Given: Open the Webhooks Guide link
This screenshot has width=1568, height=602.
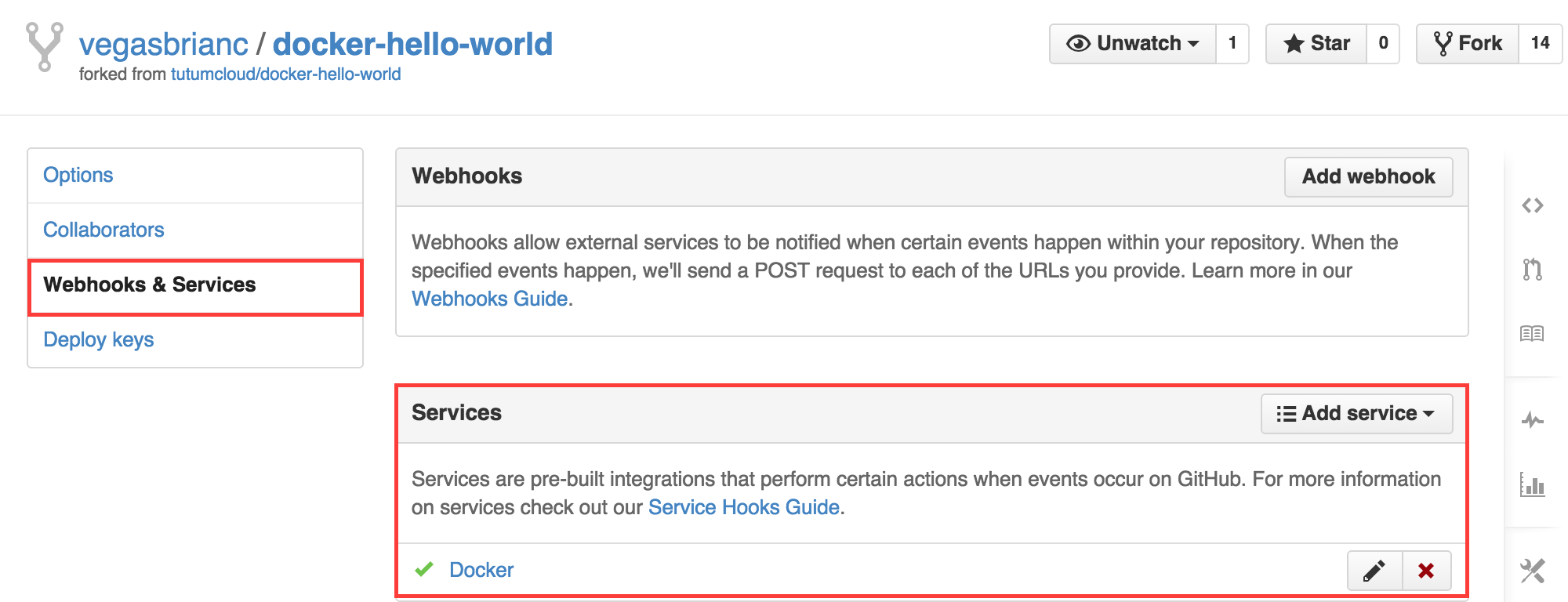Looking at the screenshot, I should coord(489,299).
